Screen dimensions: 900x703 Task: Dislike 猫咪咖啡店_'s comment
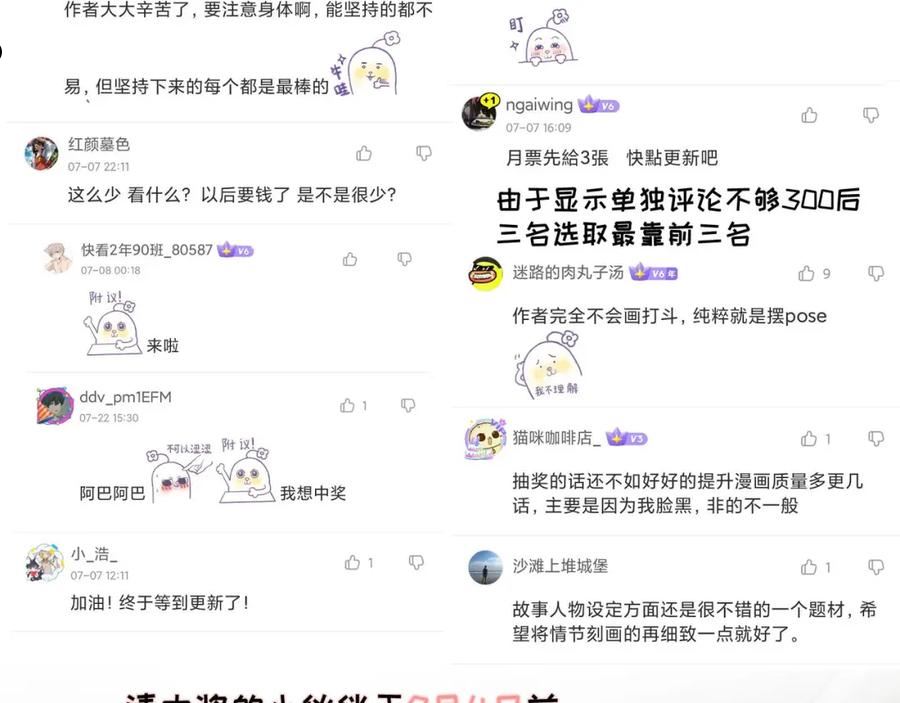click(x=876, y=439)
